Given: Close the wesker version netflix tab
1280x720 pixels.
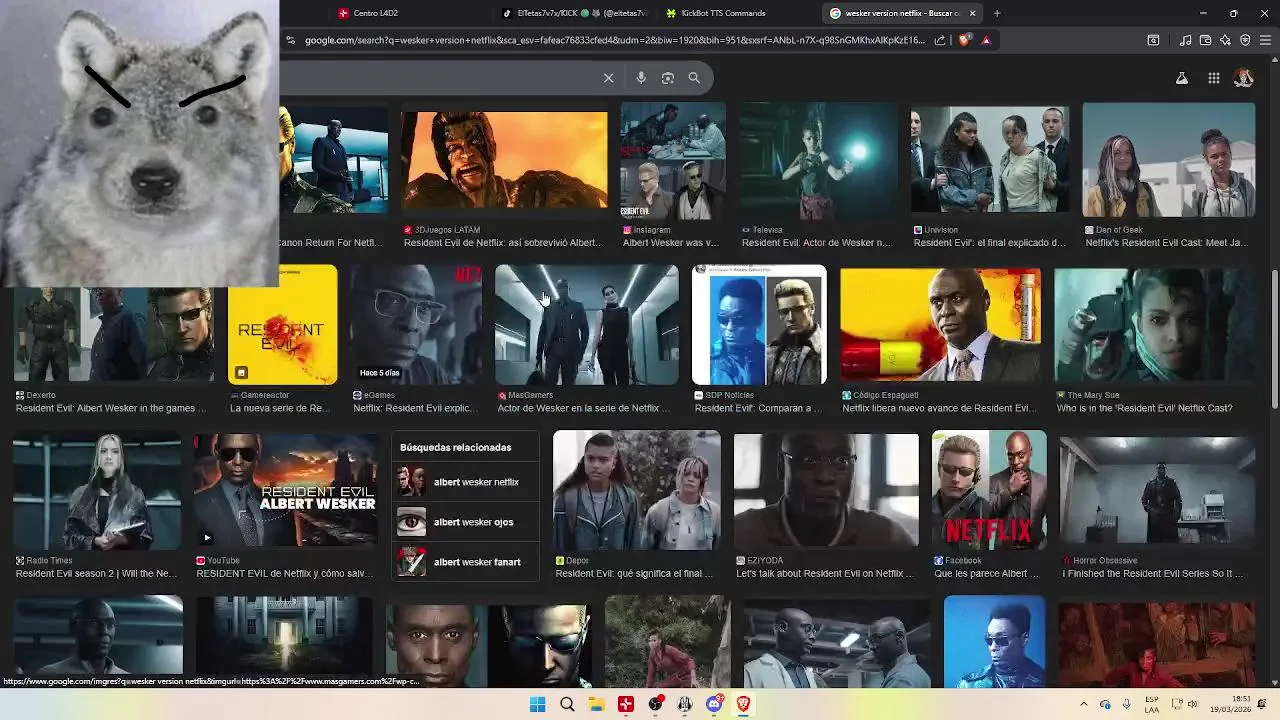Looking at the screenshot, I should pyautogui.click(x=972, y=13).
